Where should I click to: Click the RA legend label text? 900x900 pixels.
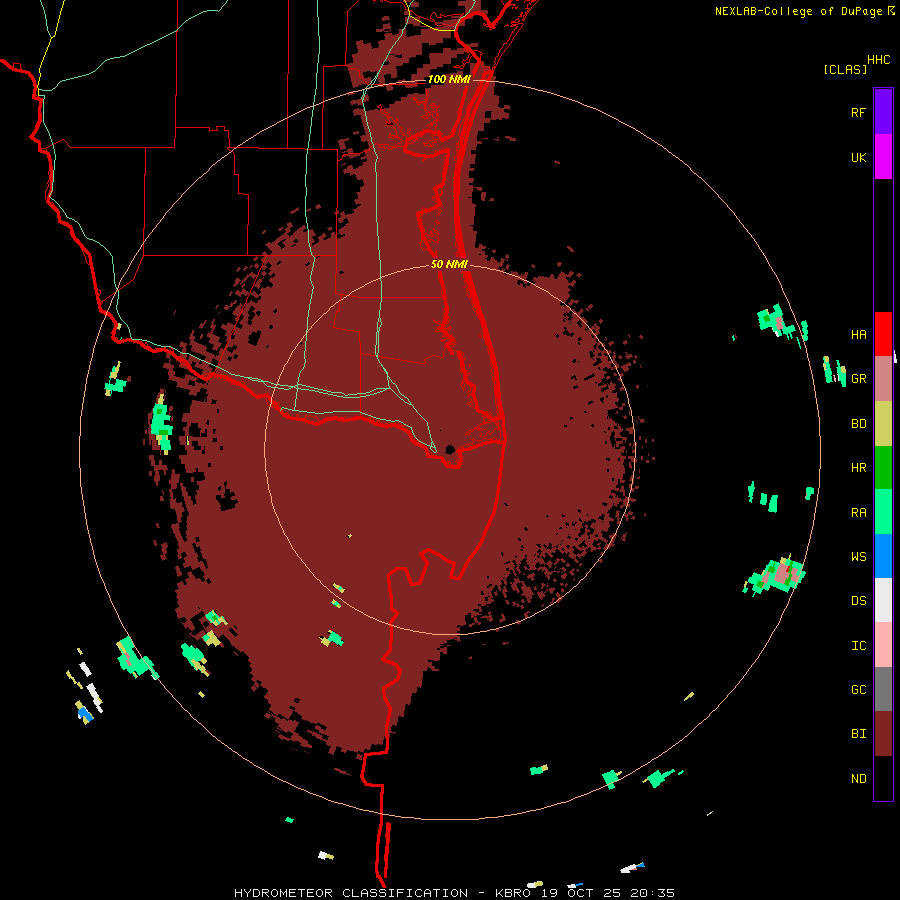point(858,513)
